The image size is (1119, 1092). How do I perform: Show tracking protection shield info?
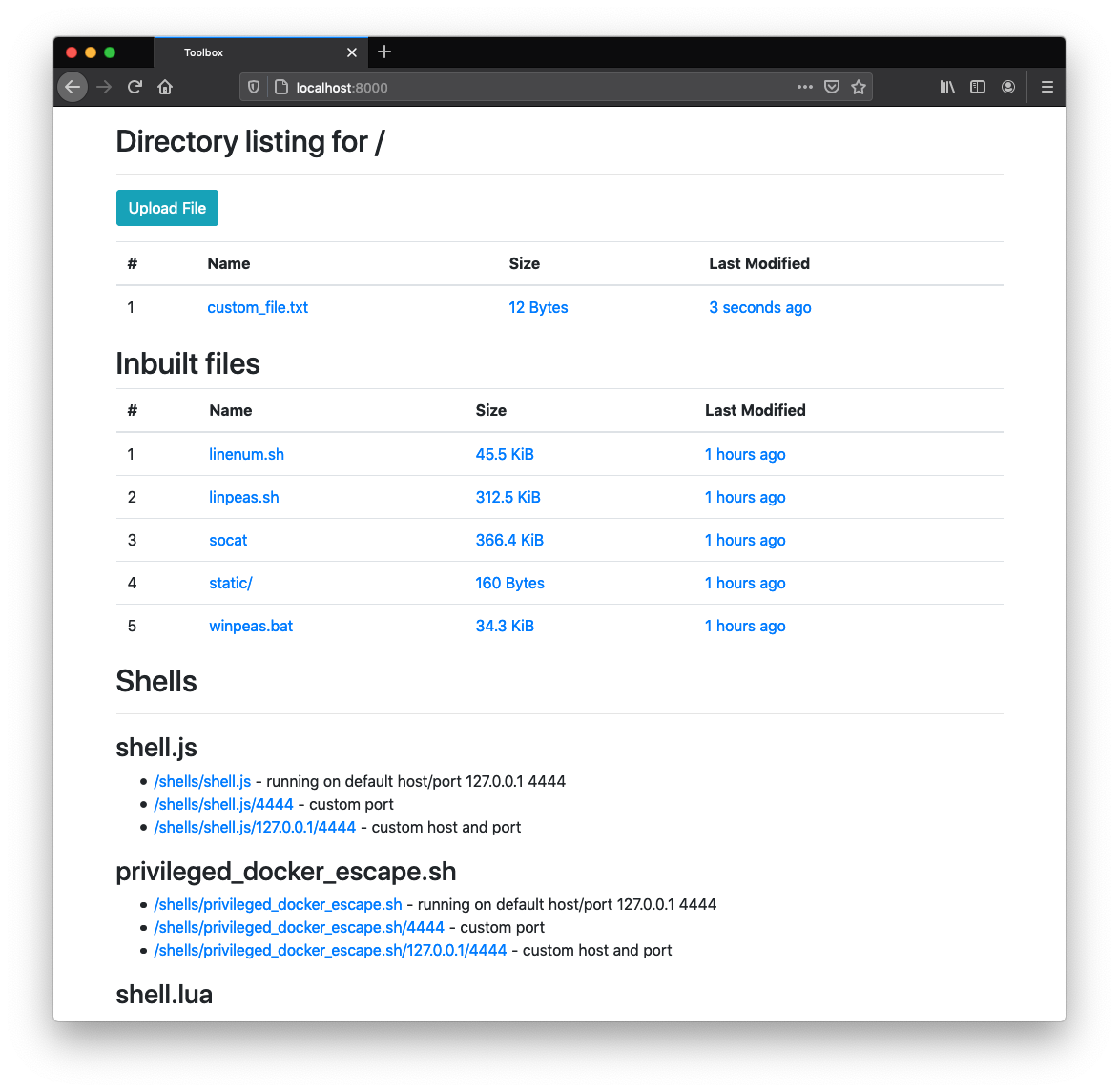coord(254,87)
